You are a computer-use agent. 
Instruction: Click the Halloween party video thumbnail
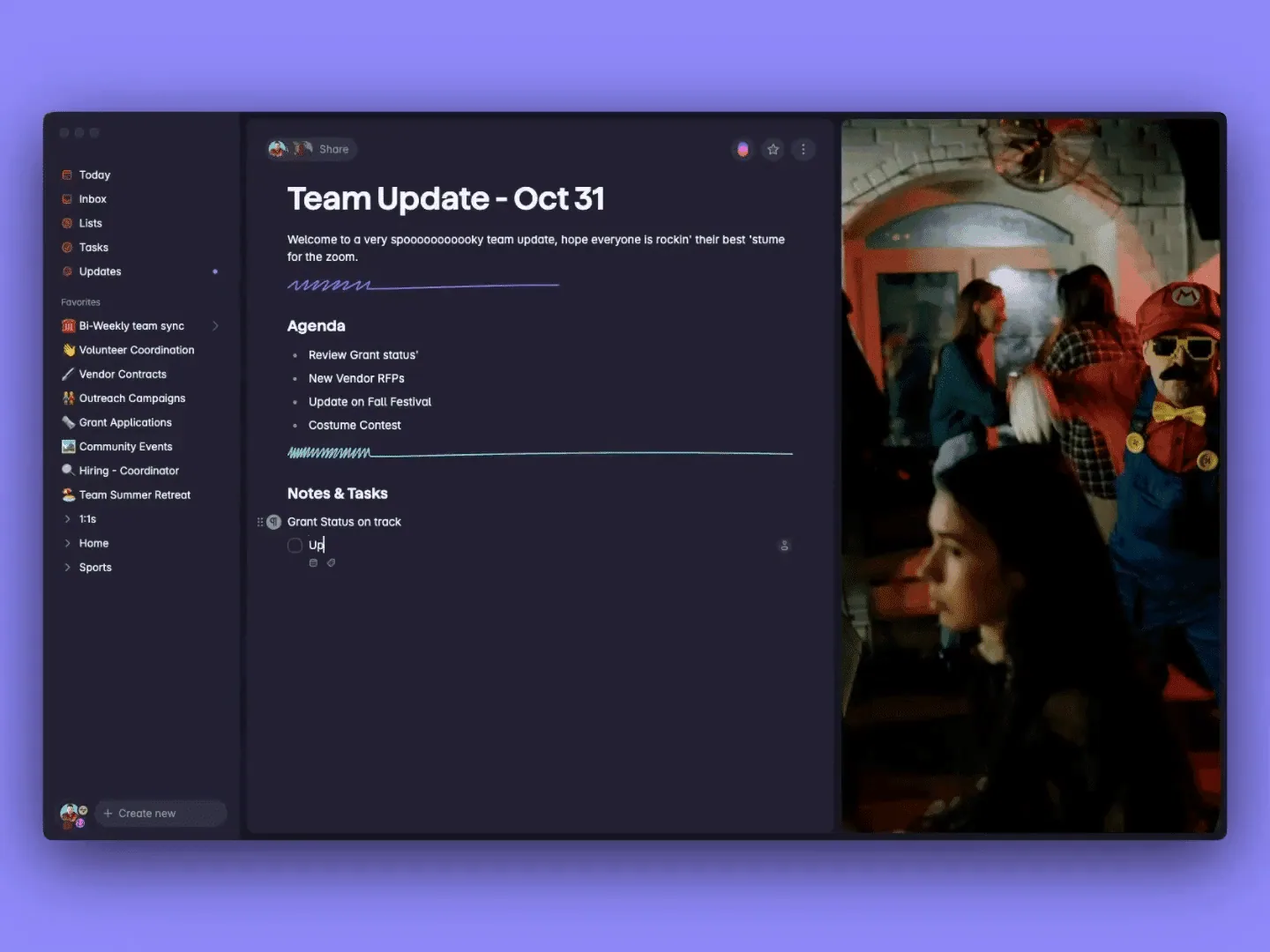click(1030, 476)
